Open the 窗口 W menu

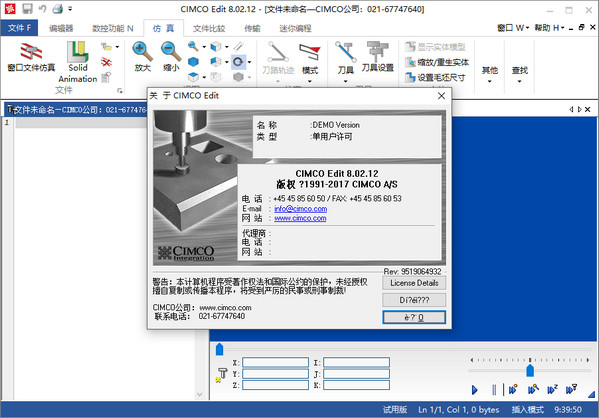(x=513, y=28)
